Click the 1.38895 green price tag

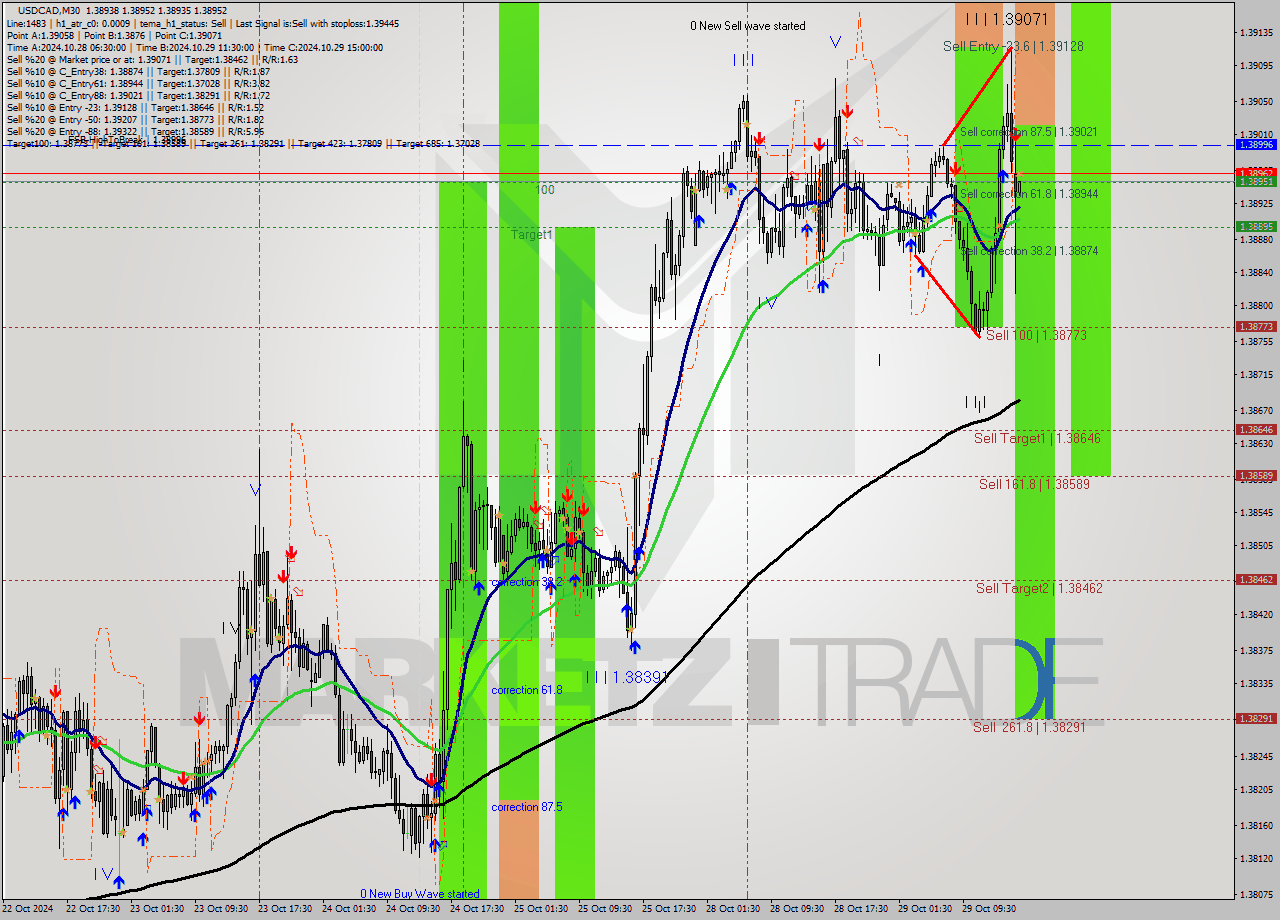pyautogui.click(x=1255, y=227)
